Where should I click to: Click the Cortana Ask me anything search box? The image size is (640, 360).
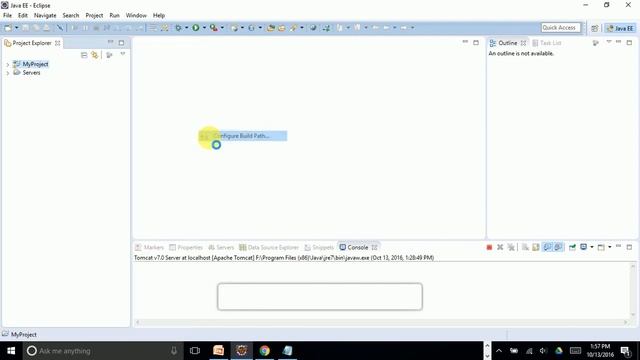pos(102,351)
